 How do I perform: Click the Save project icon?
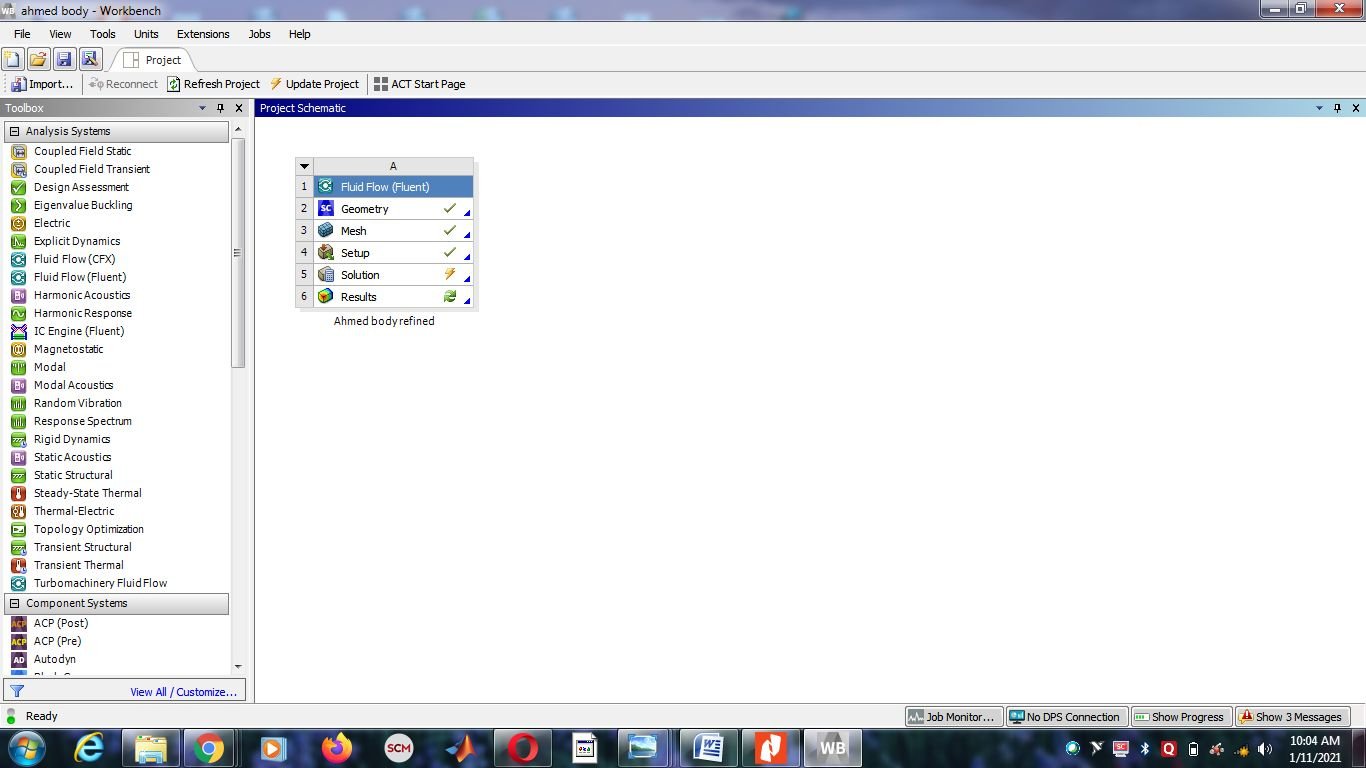[64, 59]
